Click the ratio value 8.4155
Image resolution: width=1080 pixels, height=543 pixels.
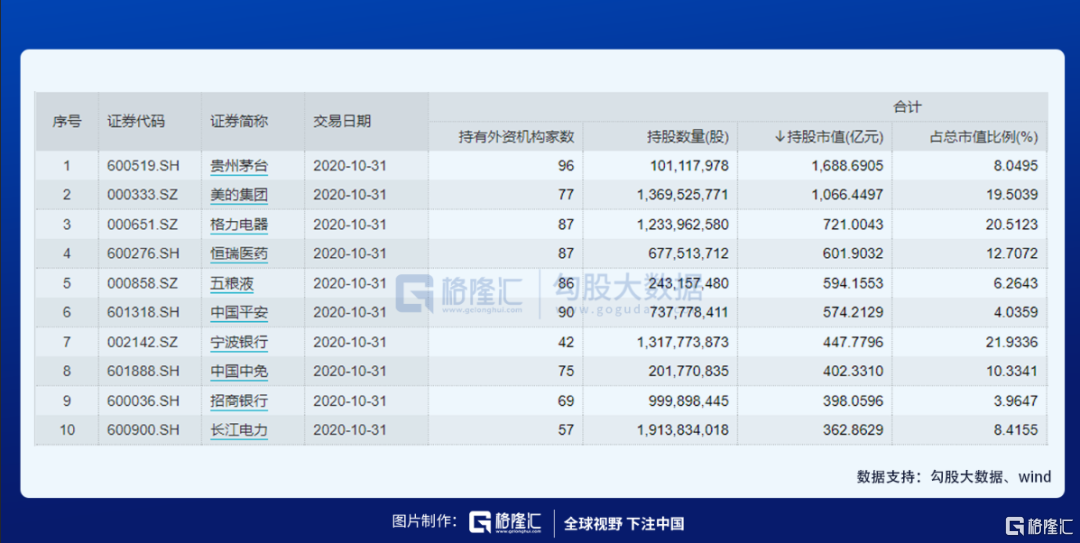pos(1015,430)
